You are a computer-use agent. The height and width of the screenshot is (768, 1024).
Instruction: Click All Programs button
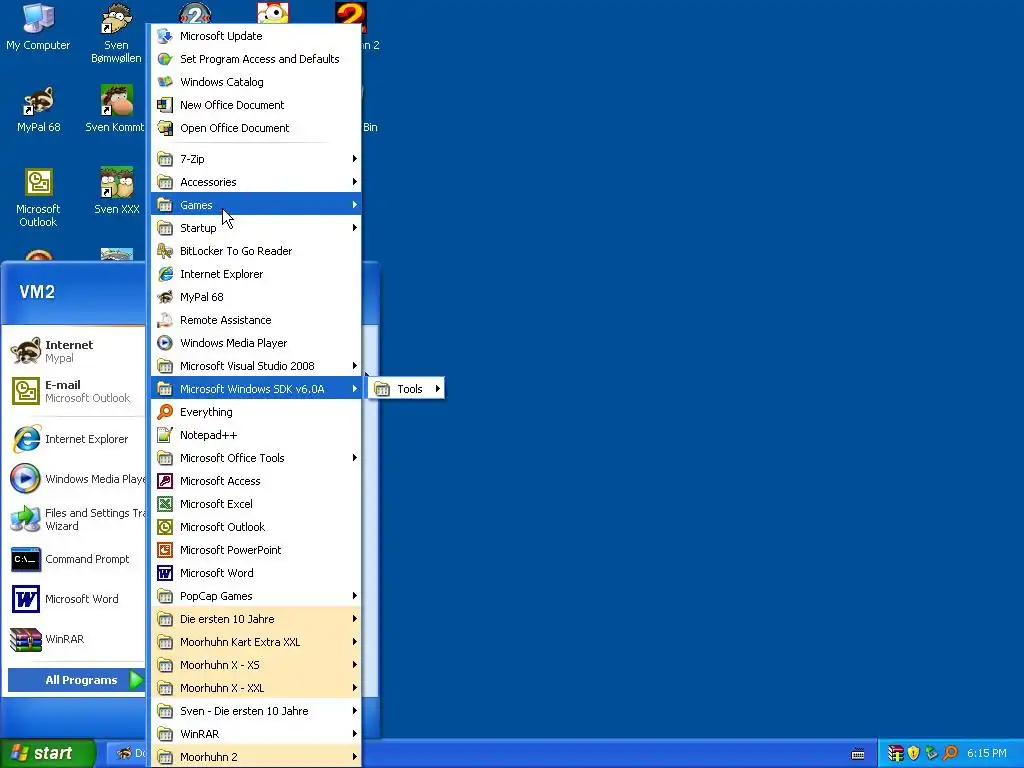76,680
